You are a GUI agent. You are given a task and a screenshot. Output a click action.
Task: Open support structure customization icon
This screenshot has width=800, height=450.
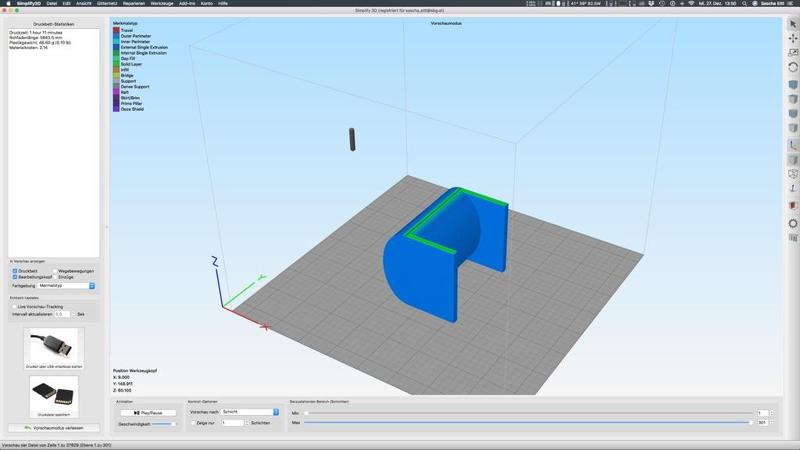tap(793, 238)
